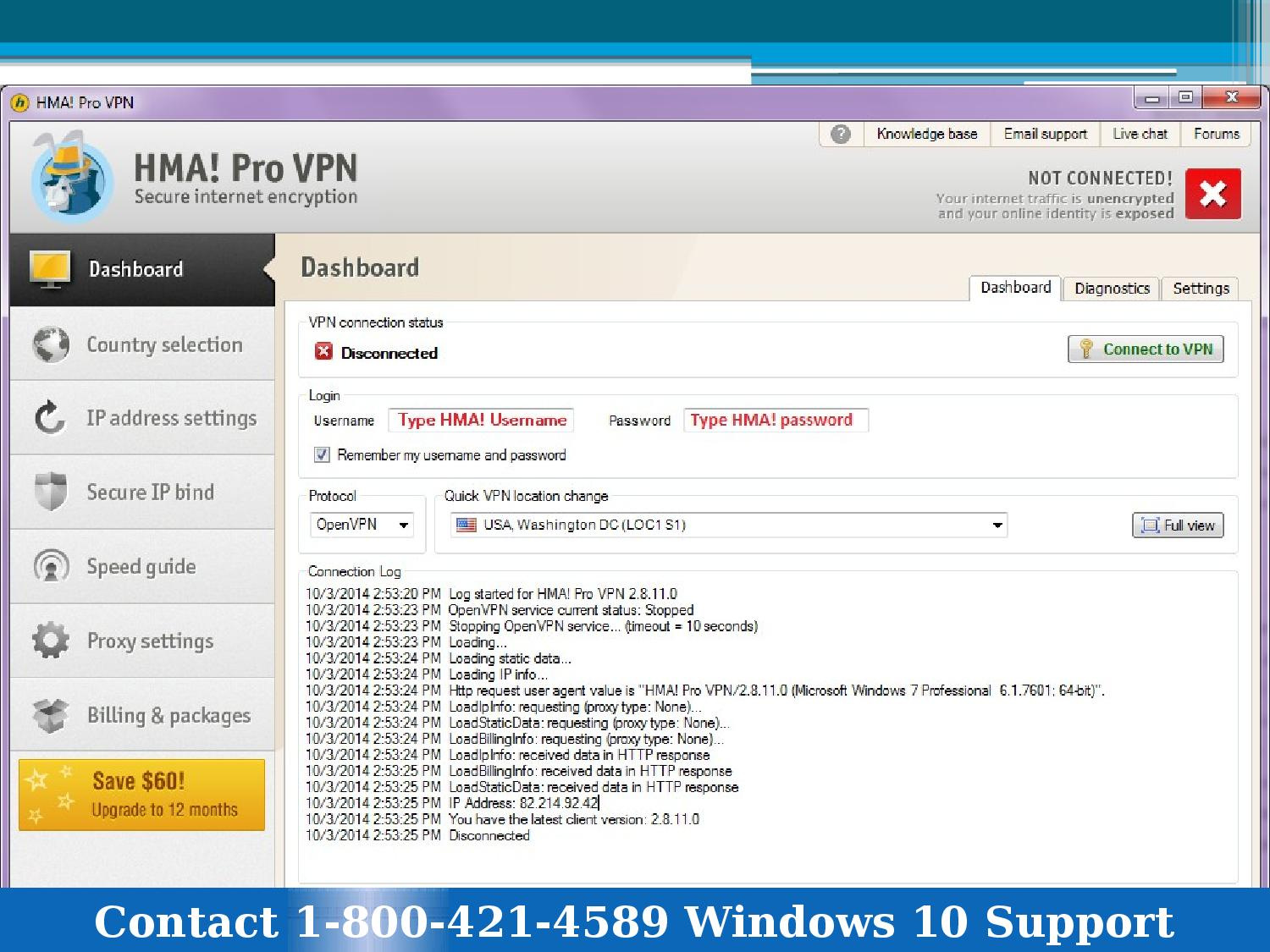Click the IP address settings refresh icon

coord(50,417)
